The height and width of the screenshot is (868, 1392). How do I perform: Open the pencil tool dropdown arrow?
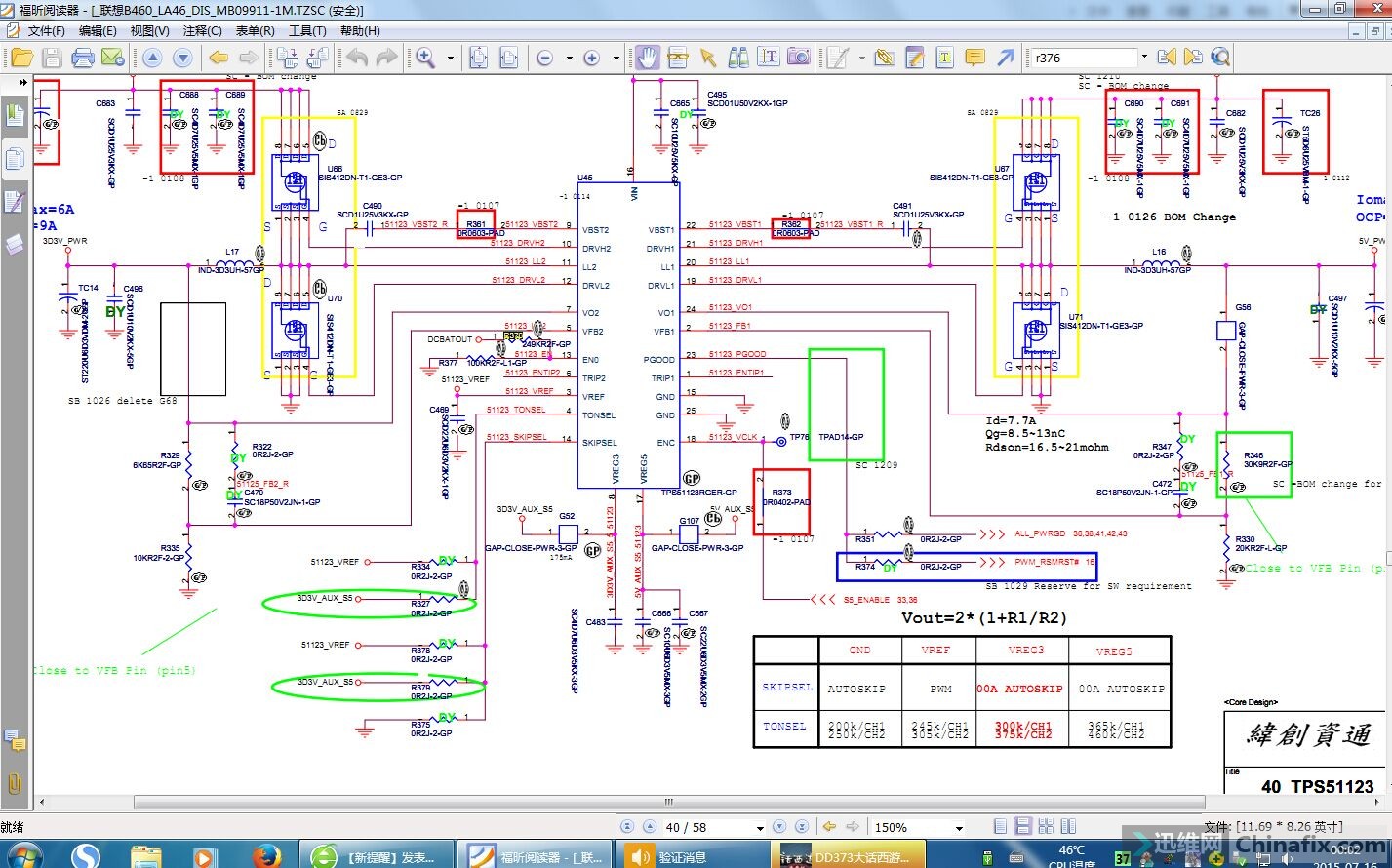(x=861, y=59)
